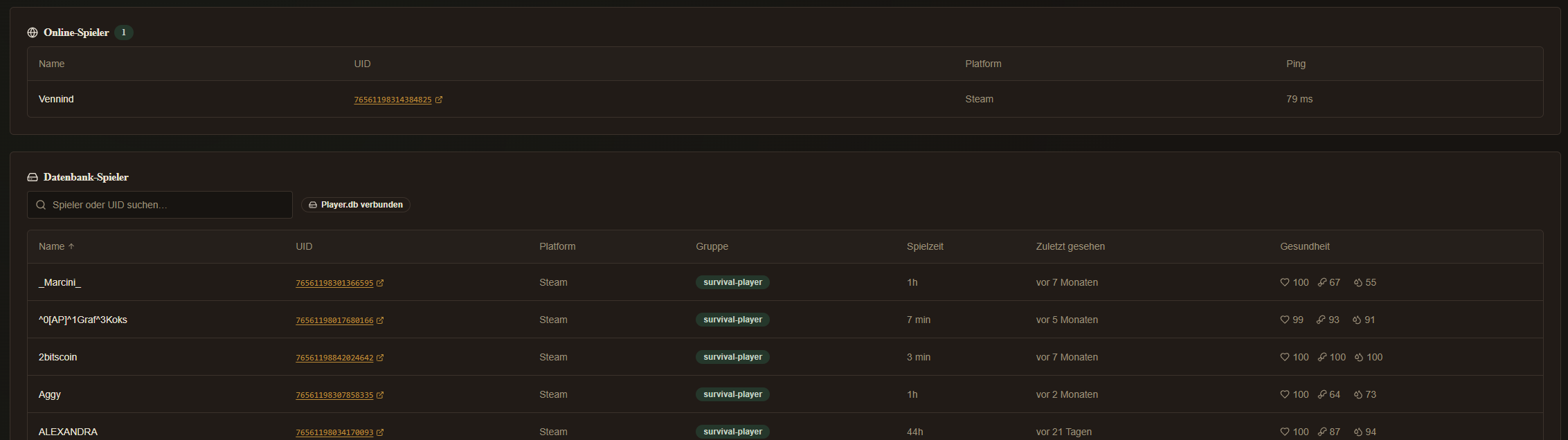Open Steam UID link 76561198314384825
The width and height of the screenshot is (1568, 440).
tap(393, 100)
